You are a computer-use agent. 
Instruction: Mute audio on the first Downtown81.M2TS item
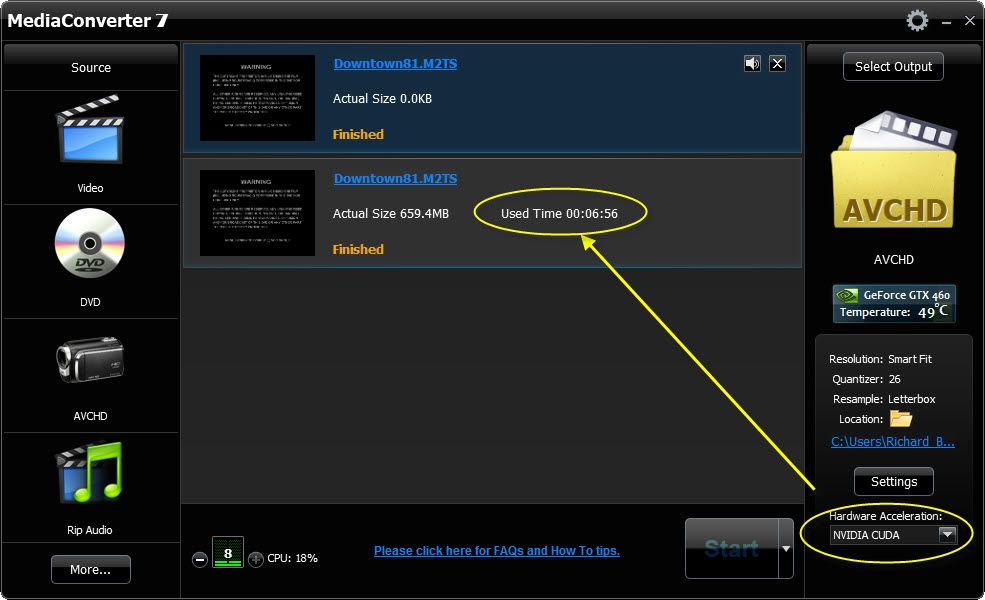point(752,63)
